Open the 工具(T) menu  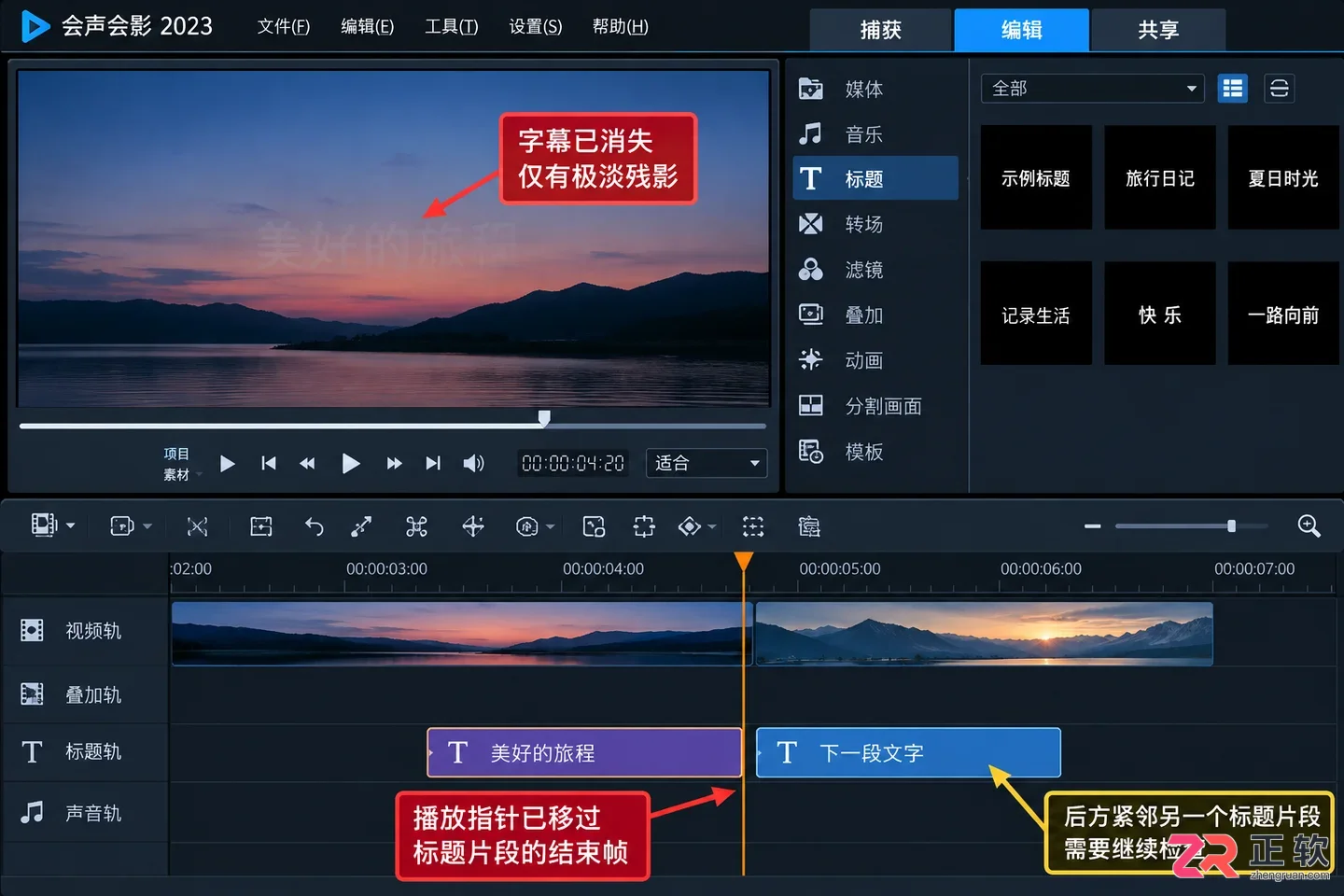(x=452, y=26)
